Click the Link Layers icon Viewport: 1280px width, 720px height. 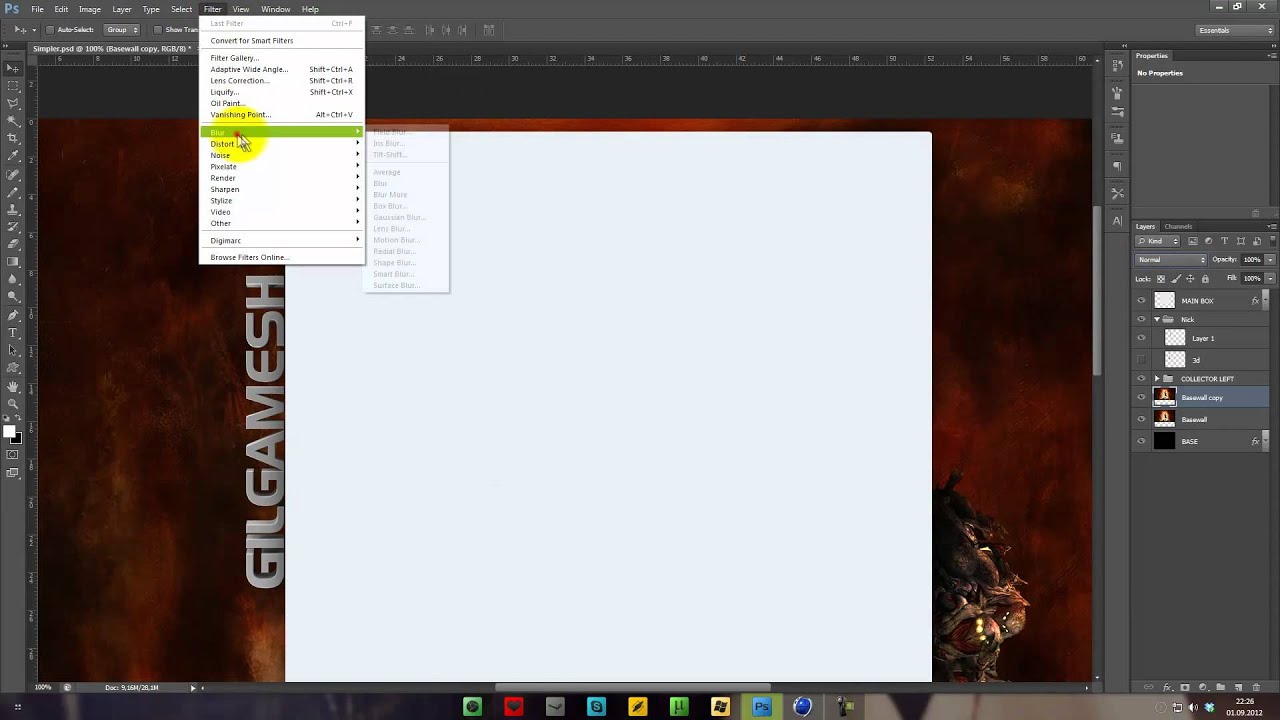click(1150, 687)
